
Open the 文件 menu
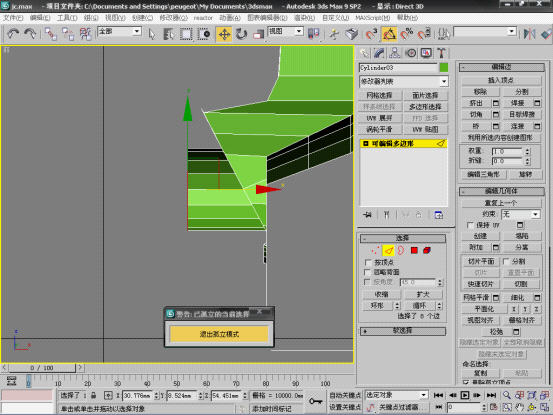[x=13, y=18]
